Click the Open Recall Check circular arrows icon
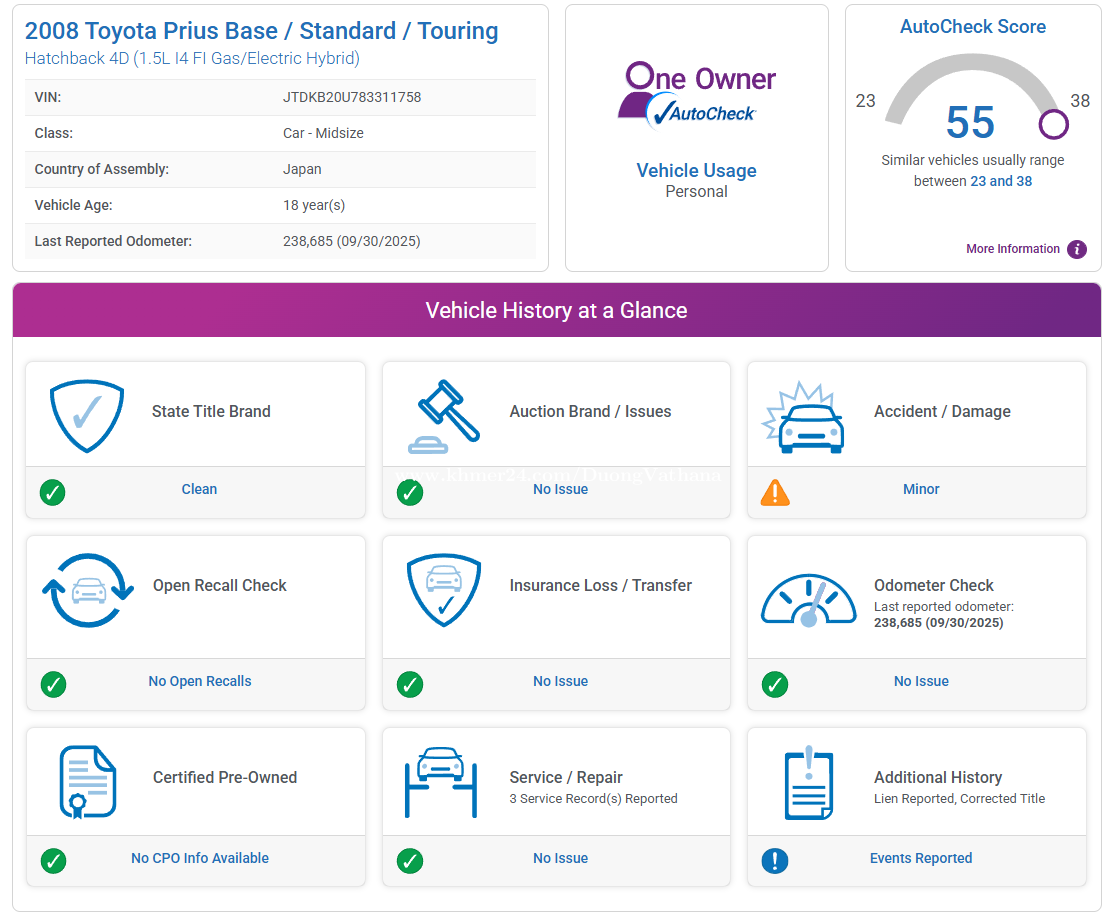This screenshot has width=1116, height=919. (x=88, y=590)
